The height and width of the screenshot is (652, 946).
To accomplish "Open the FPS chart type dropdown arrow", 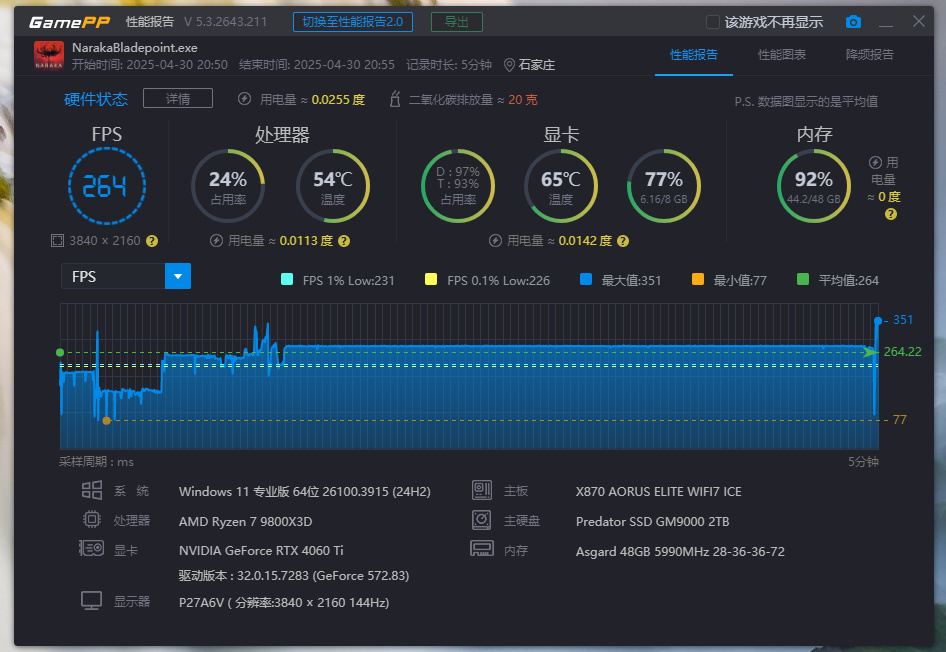I will 178,276.
